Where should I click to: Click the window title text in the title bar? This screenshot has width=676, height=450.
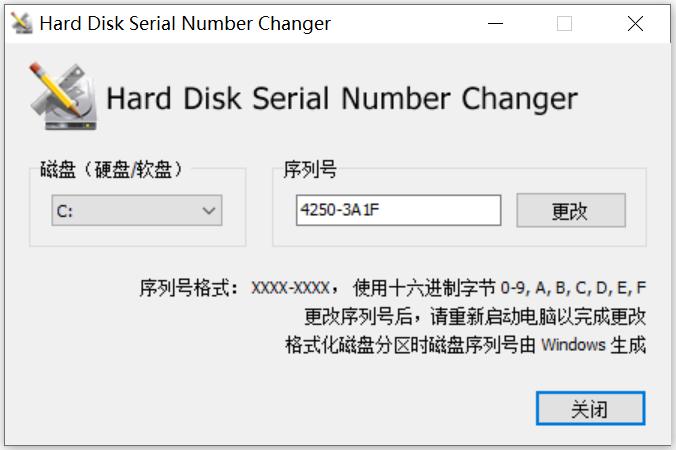(185, 23)
